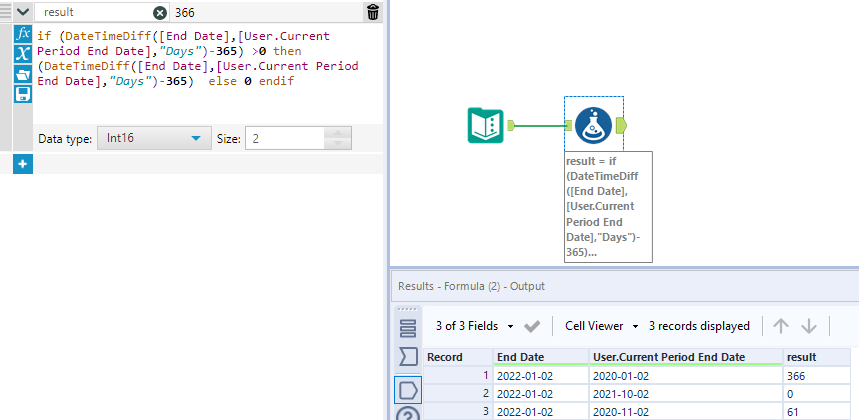
Task: Decrease Size with down stepper arrow
Action: (x=338, y=144)
